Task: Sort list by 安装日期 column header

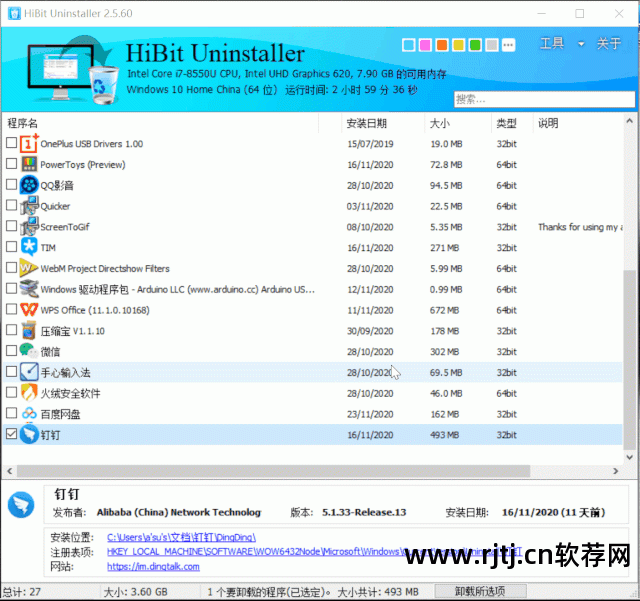Action: tap(366, 123)
